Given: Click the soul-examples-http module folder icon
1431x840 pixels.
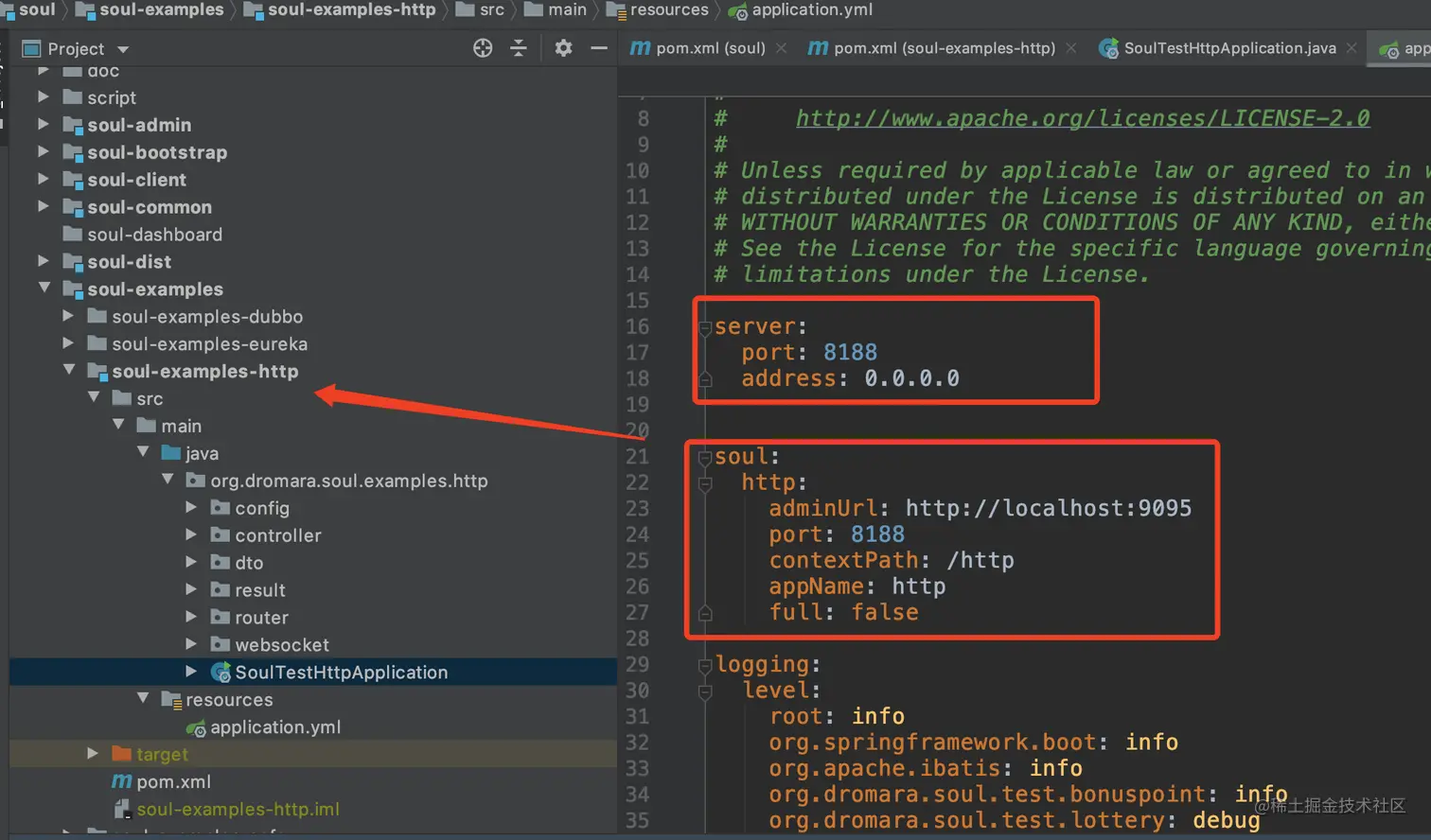Looking at the screenshot, I should [97, 371].
